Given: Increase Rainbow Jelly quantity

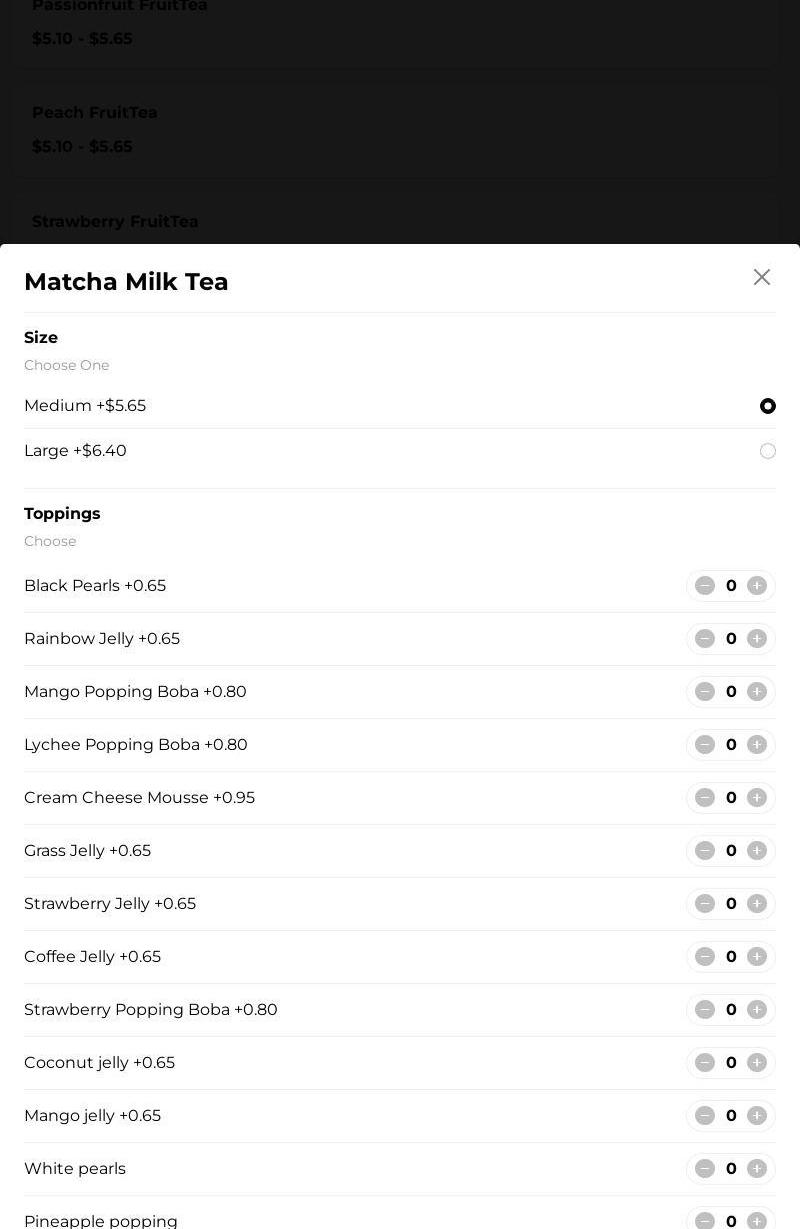Looking at the screenshot, I should coord(757,639).
